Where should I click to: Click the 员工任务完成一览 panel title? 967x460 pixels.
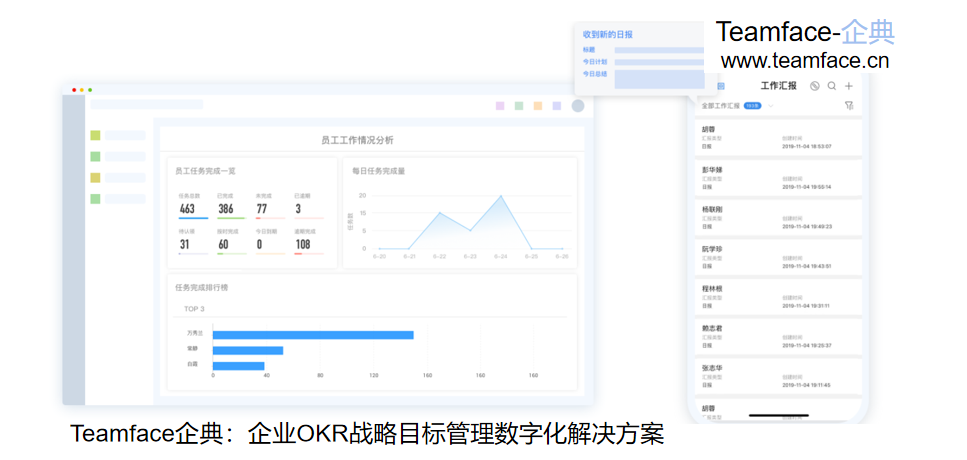coord(205,171)
